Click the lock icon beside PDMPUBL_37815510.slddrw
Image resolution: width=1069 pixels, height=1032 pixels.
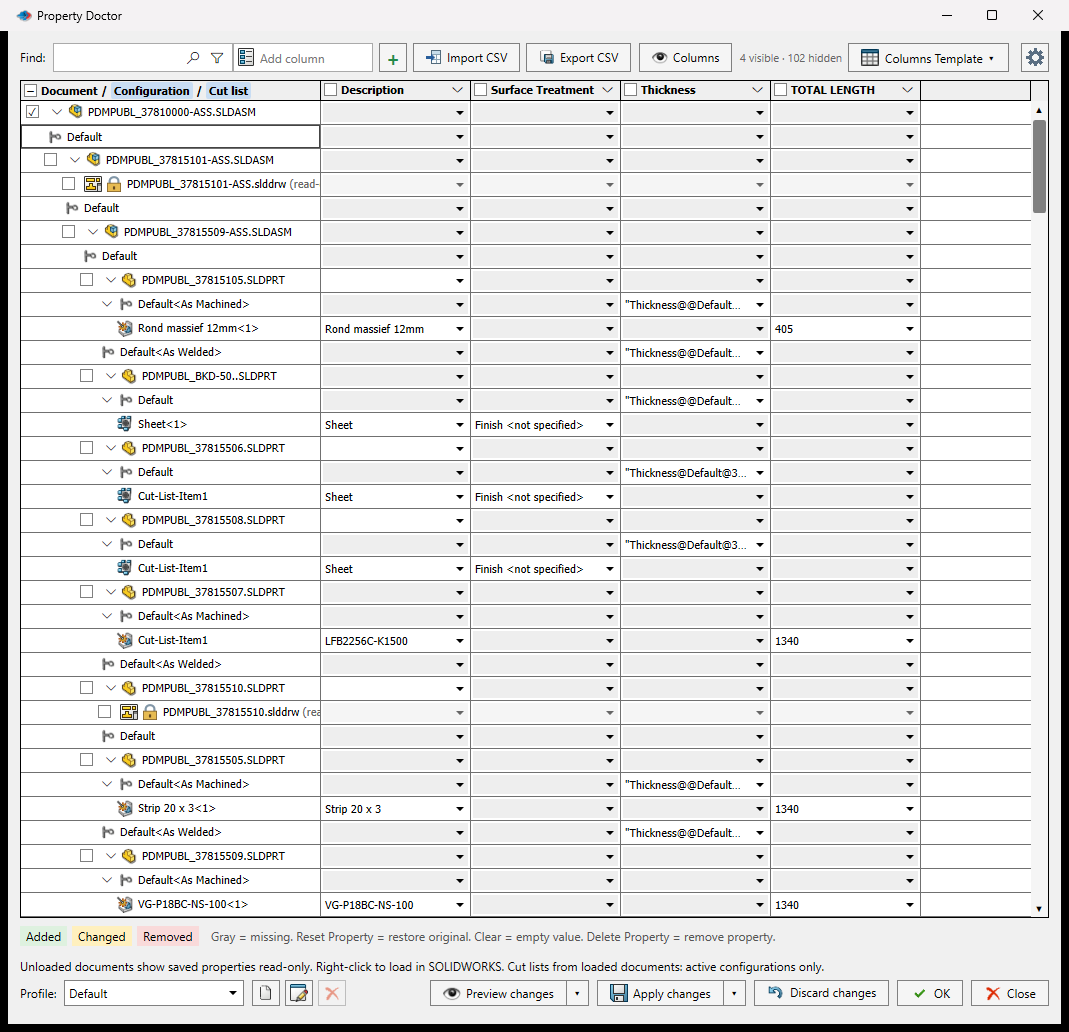[x=150, y=712]
